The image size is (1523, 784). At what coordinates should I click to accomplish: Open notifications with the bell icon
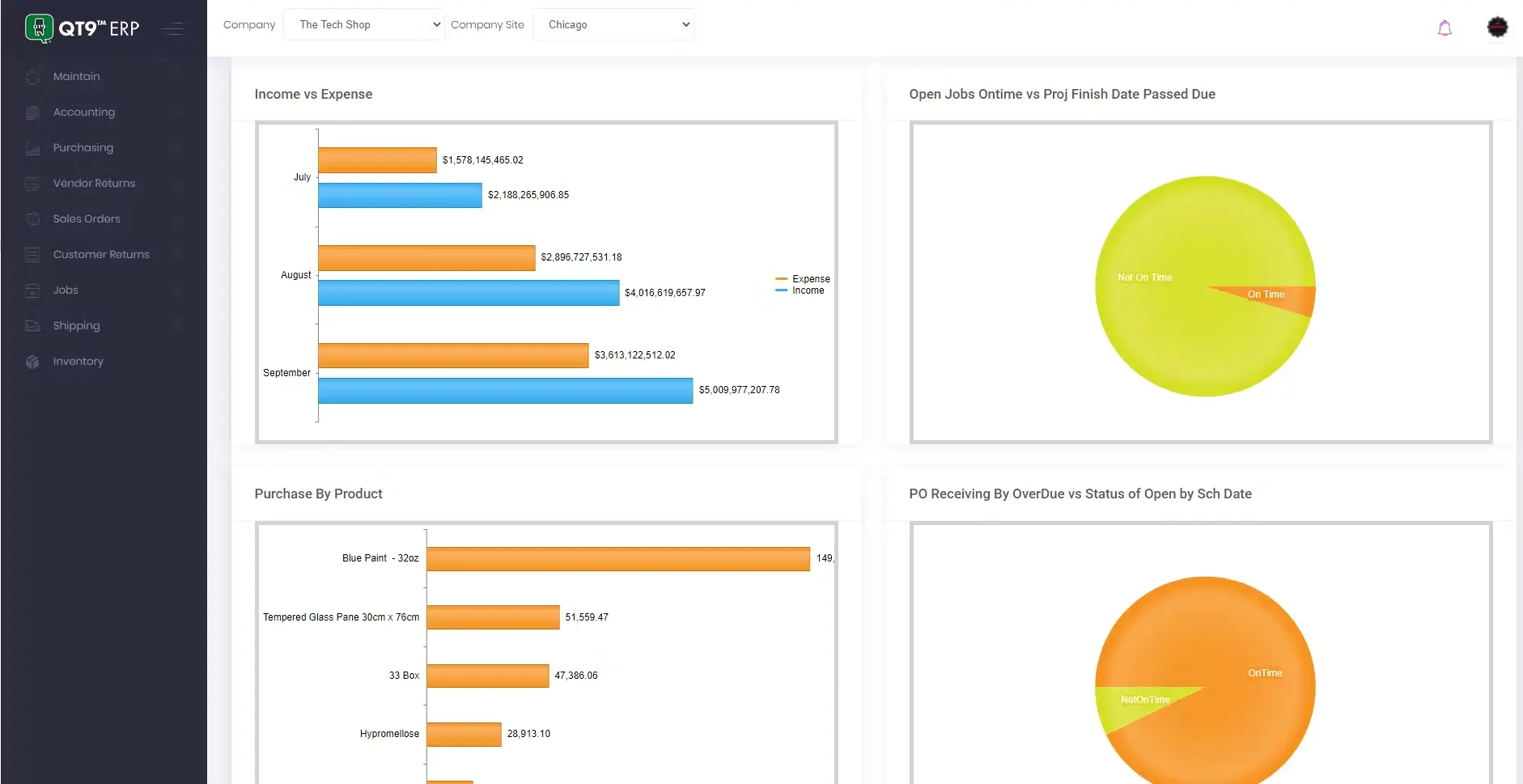point(1444,28)
